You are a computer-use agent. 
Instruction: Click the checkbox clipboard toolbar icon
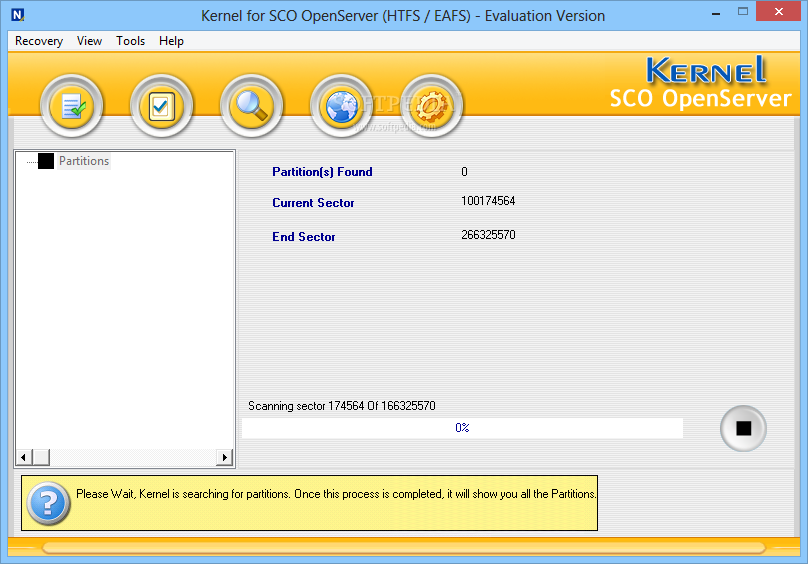(161, 106)
